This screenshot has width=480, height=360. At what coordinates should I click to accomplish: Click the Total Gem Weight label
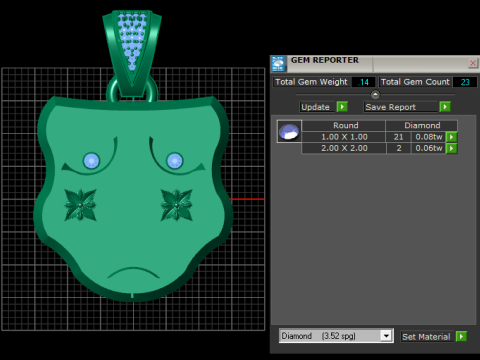[311, 82]
